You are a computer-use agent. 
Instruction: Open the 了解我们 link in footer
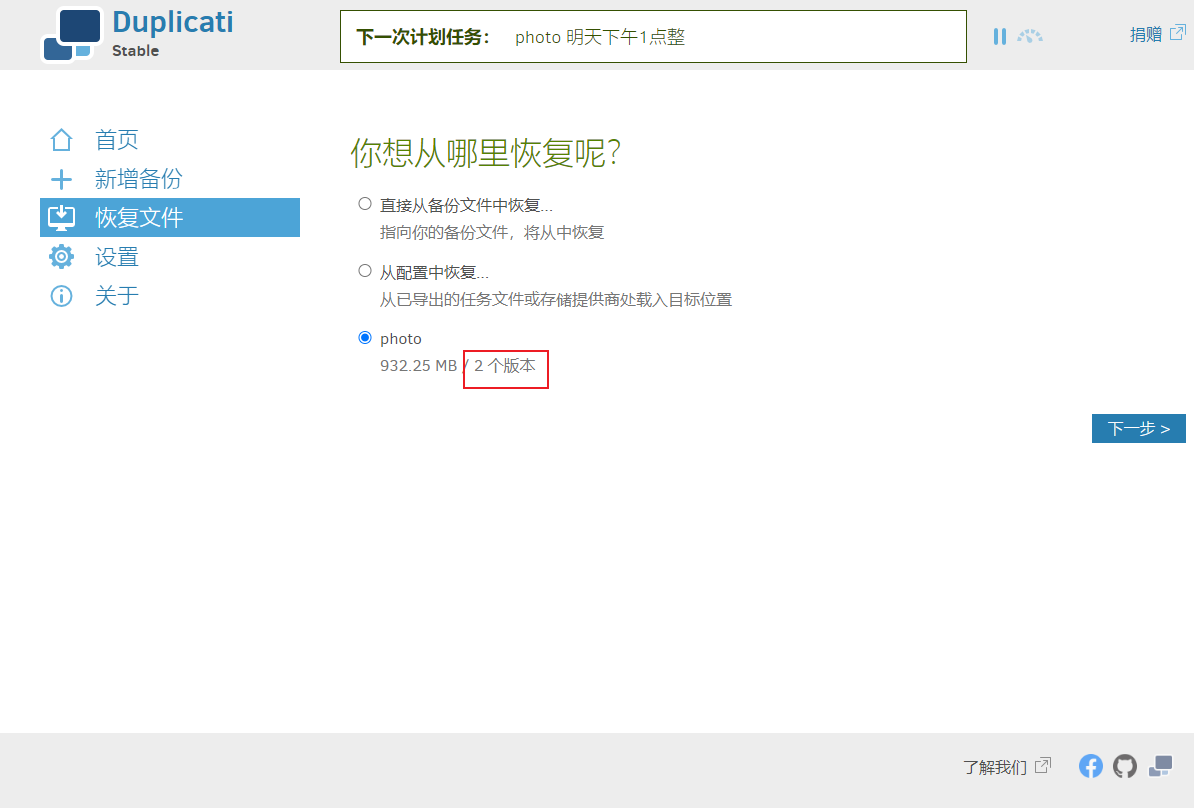coord(994,767)
